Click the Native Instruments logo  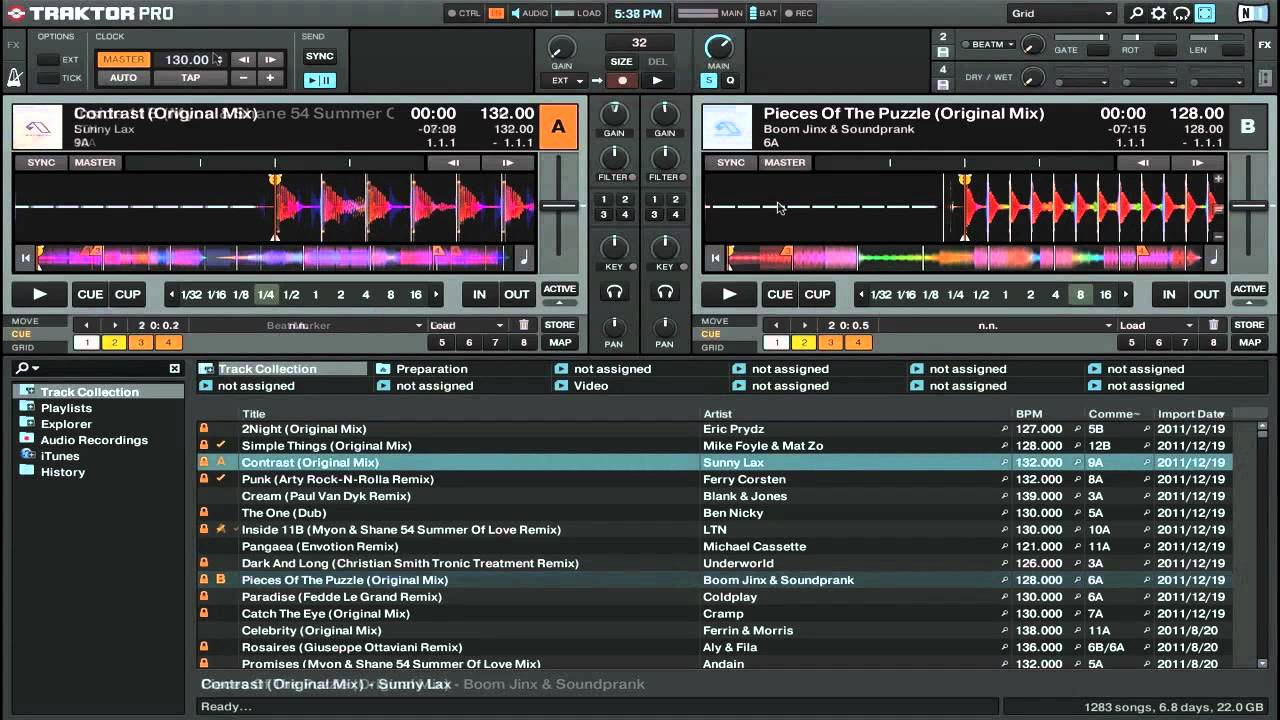point(1251,13)
